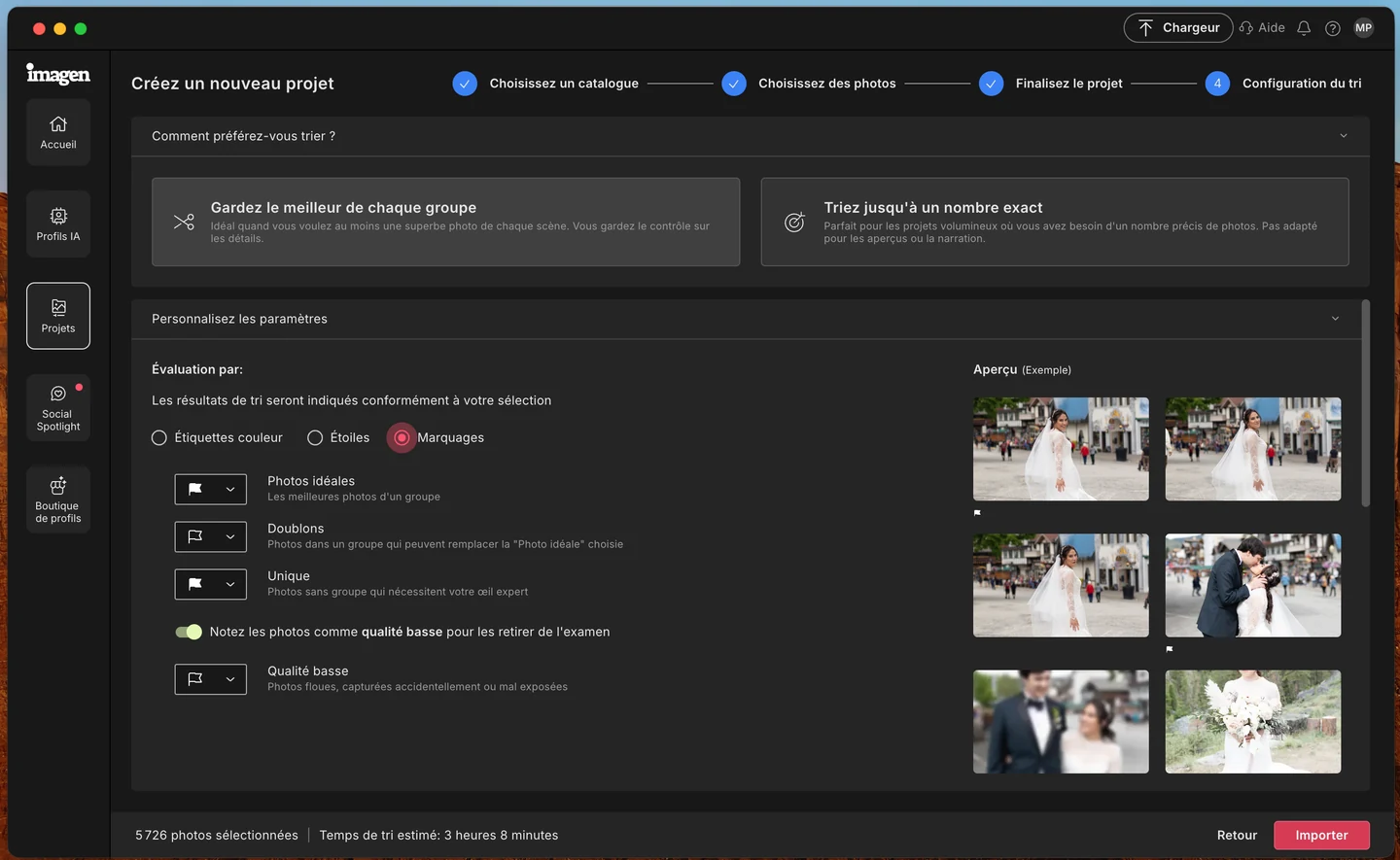Collapse the Comment préférez-vous trier section
This screenshot has width=1400, height=860.
(x=1344, y=136)
